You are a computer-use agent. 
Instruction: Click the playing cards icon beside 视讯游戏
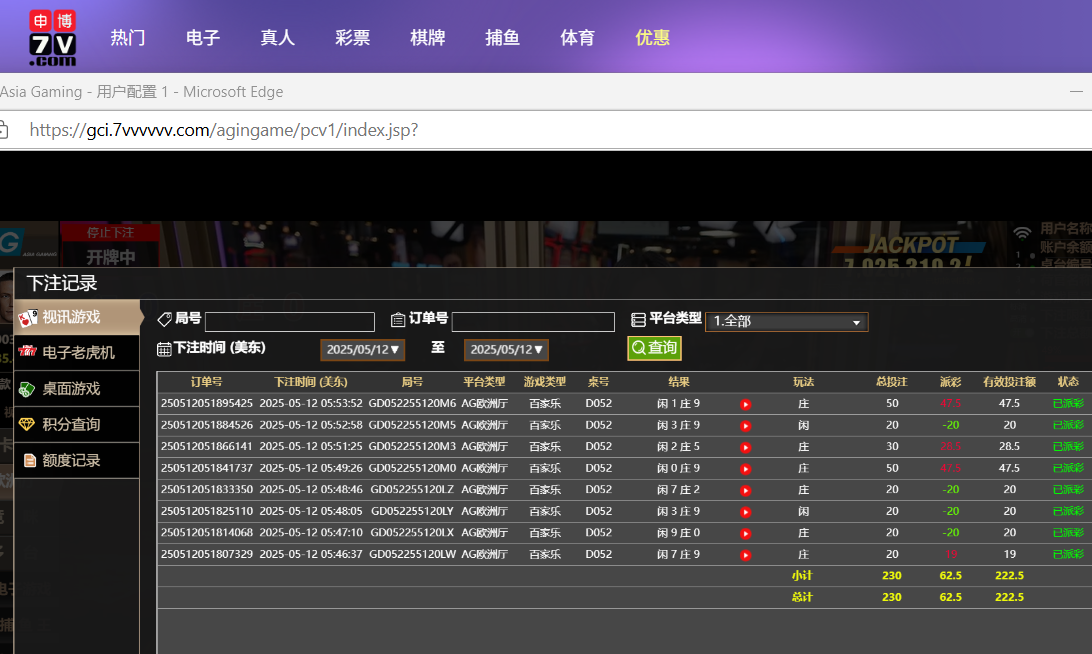point(28,317)
